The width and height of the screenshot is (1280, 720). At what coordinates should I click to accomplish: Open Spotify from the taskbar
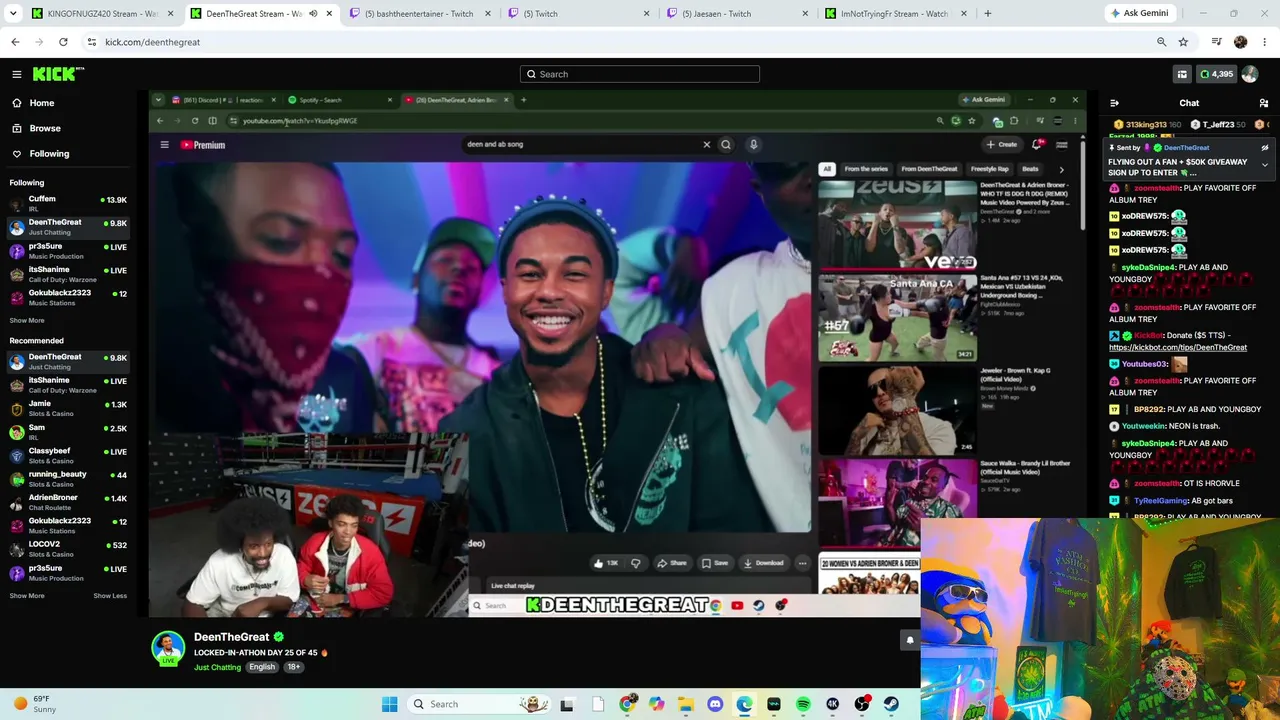803,704
